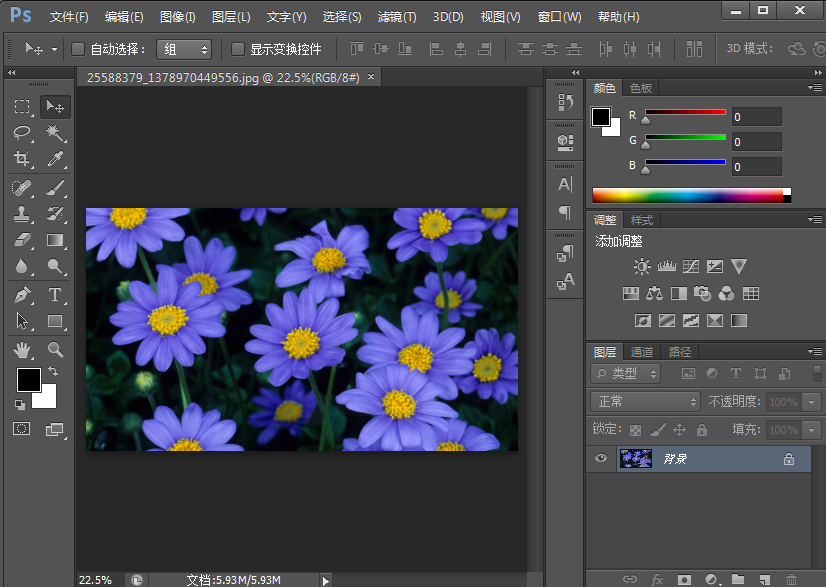Open the Filter menu
This screenshot has height=587, width=826.
coord(397,17)
